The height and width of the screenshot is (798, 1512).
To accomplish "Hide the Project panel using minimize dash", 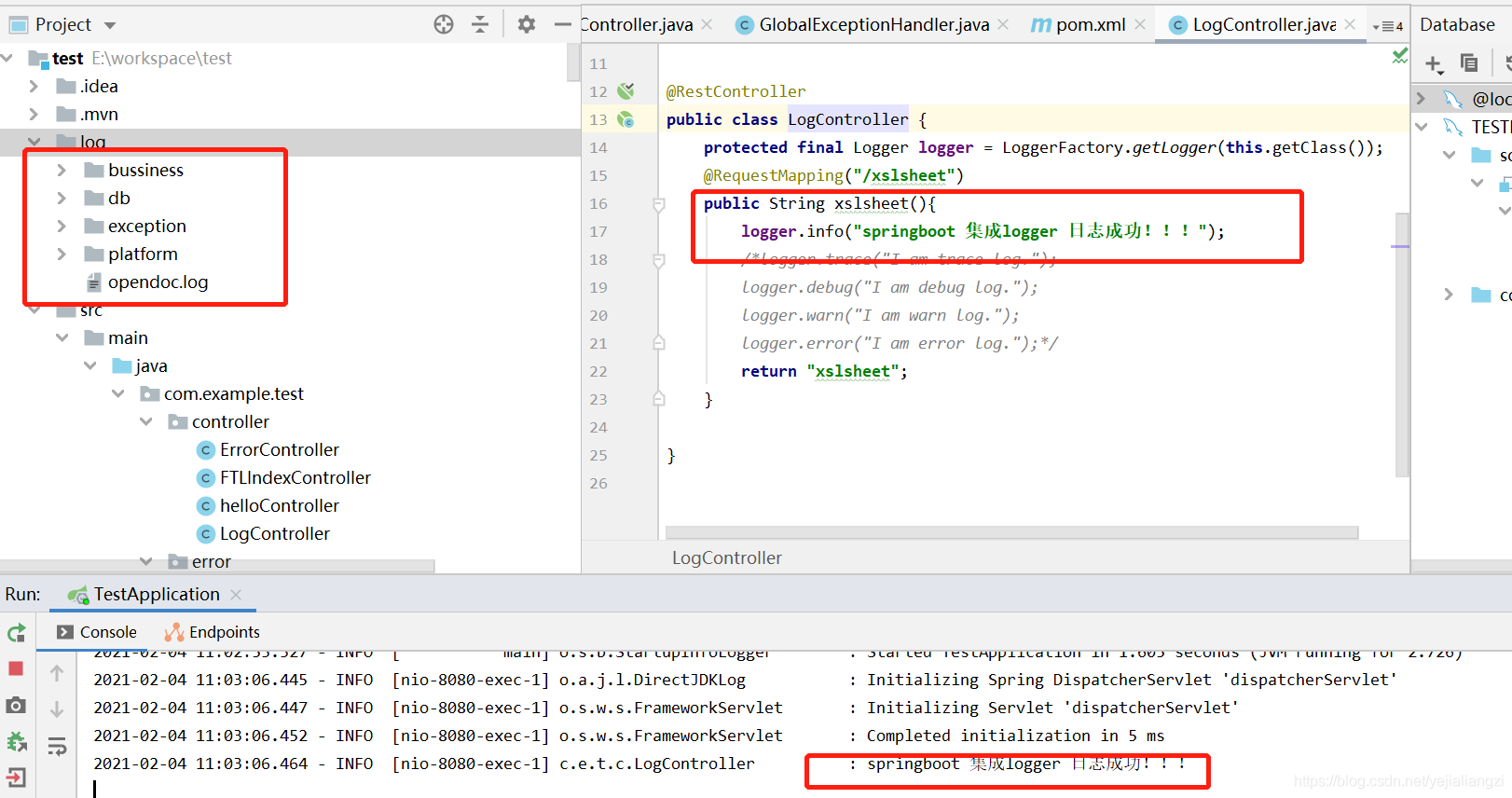I will (562, 24).
